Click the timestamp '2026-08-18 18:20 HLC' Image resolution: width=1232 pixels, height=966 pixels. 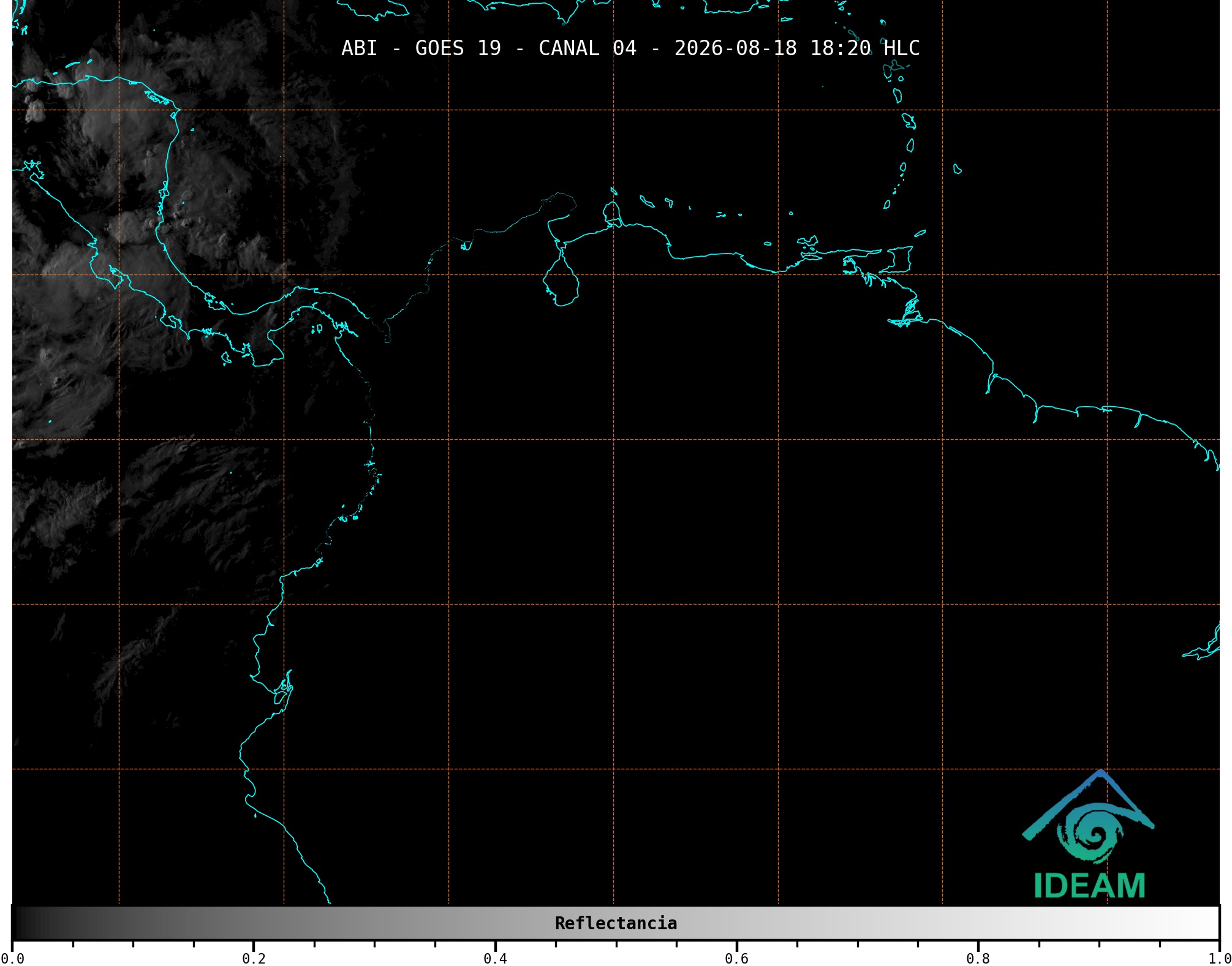(797, 48)
